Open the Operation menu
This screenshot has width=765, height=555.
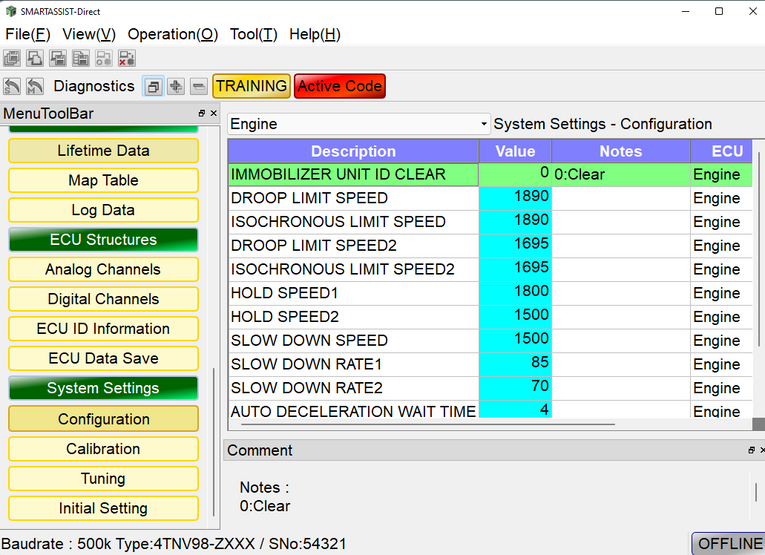tap(172, 34)
